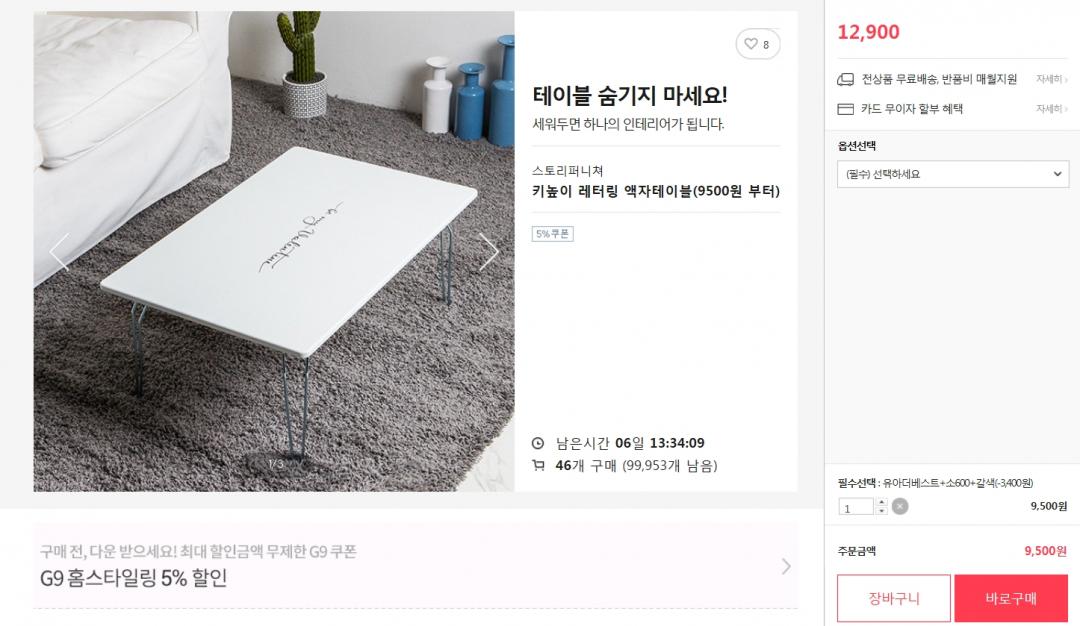Click 자세히 link for free shipping info
This screenshot has width=1080, height=626.
pos(1051,79)
